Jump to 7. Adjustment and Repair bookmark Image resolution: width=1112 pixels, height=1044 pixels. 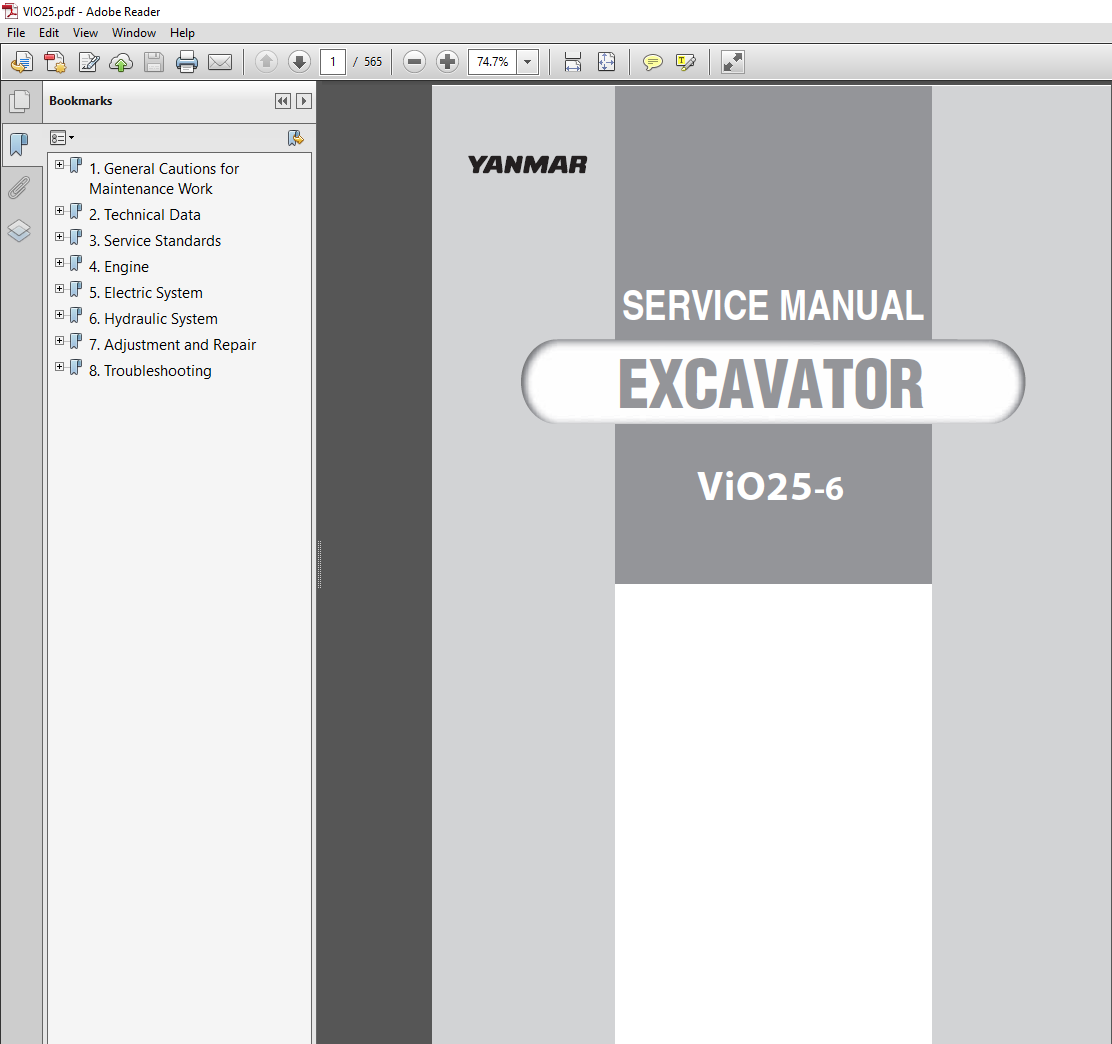tap(172, 345)
